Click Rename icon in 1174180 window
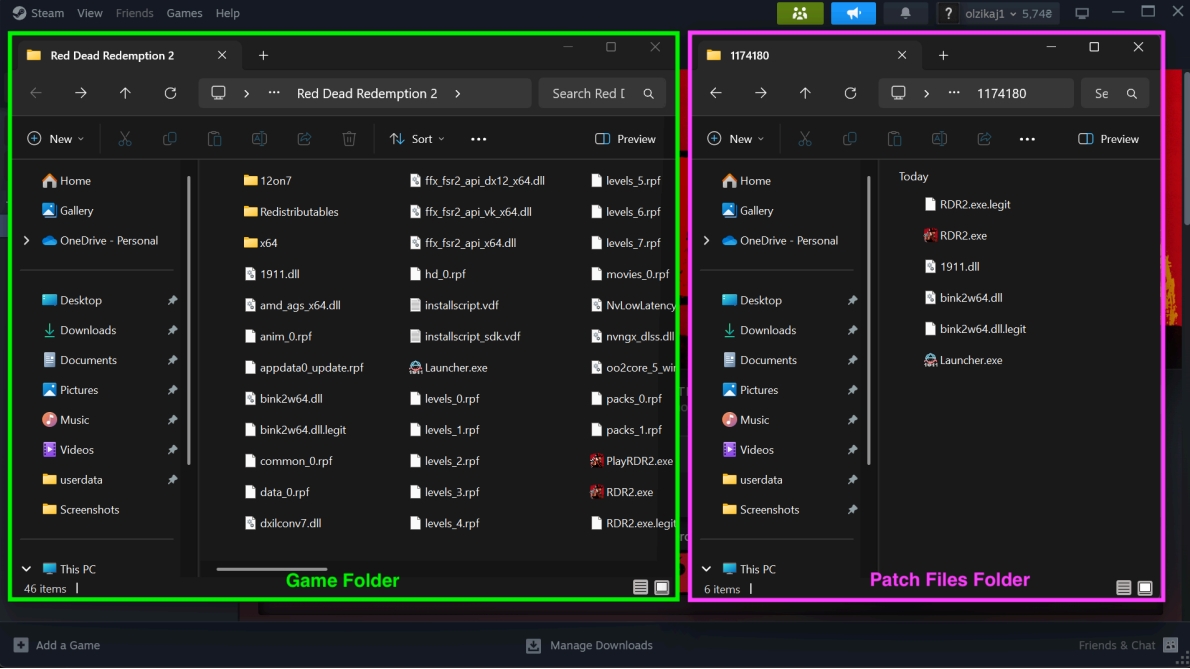 click(939, 139)
